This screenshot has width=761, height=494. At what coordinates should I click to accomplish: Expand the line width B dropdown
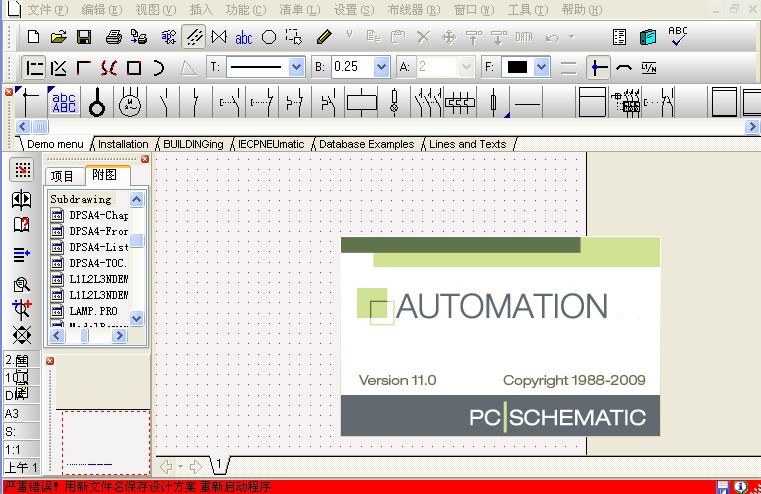tap(381, 67)
